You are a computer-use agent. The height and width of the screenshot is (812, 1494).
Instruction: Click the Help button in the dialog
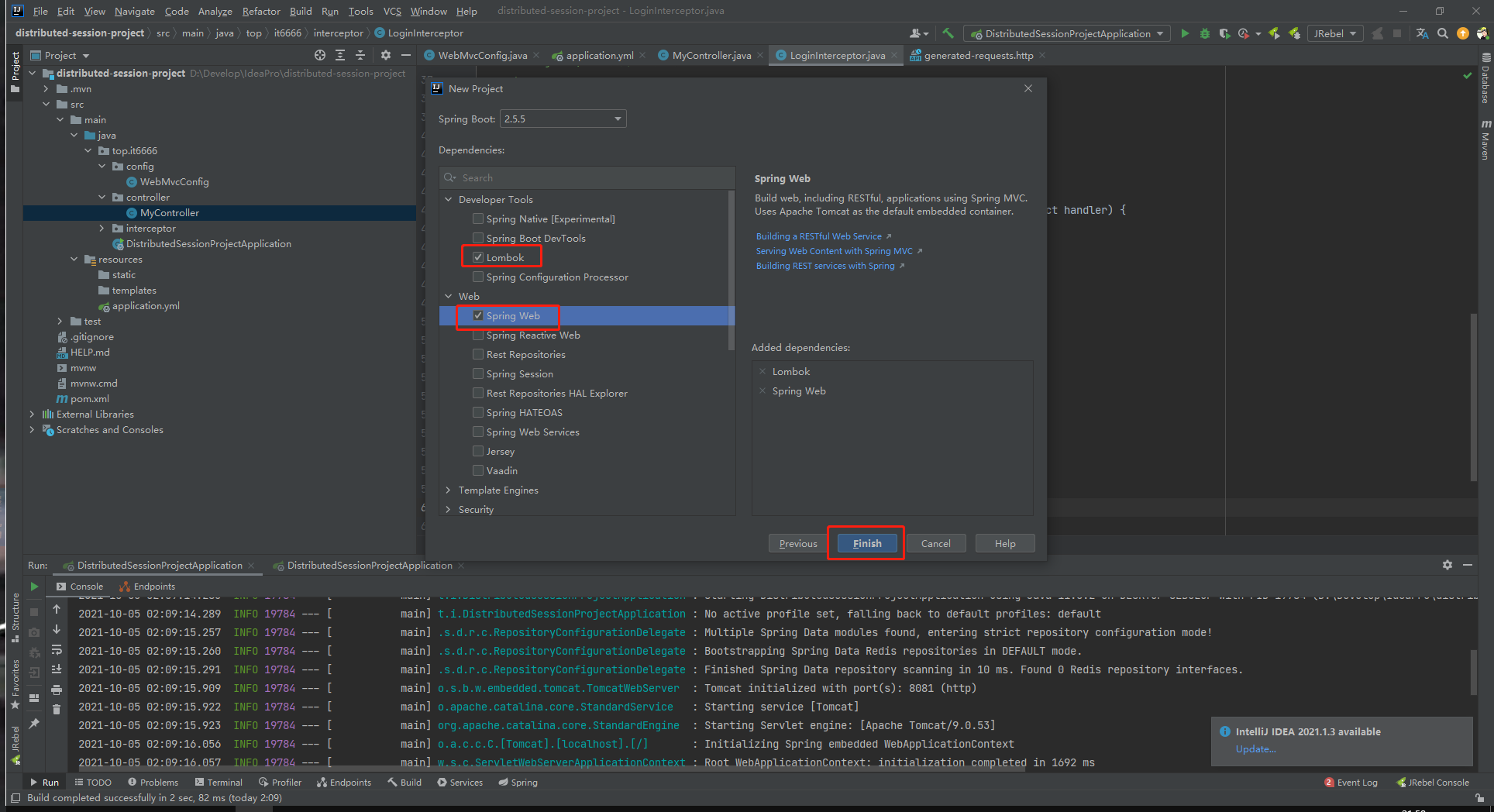click(x=1005, y=543)
